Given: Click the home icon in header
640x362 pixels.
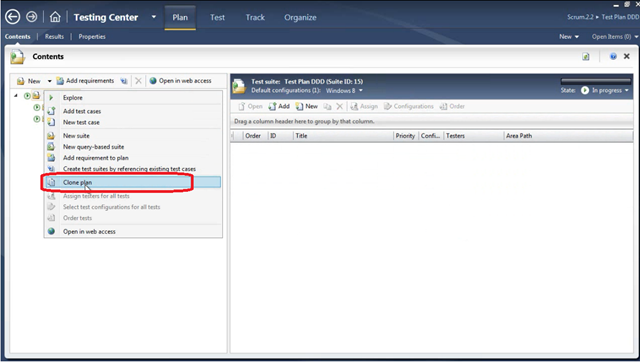Looking at the screenshot, I should click(55, 17).
